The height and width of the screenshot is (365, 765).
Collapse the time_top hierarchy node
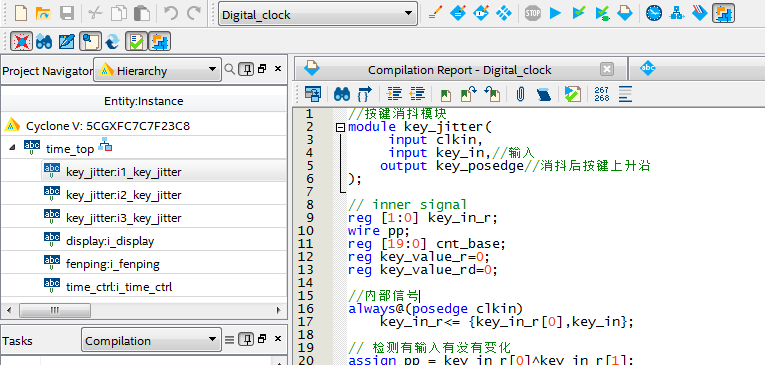[12, 148]
